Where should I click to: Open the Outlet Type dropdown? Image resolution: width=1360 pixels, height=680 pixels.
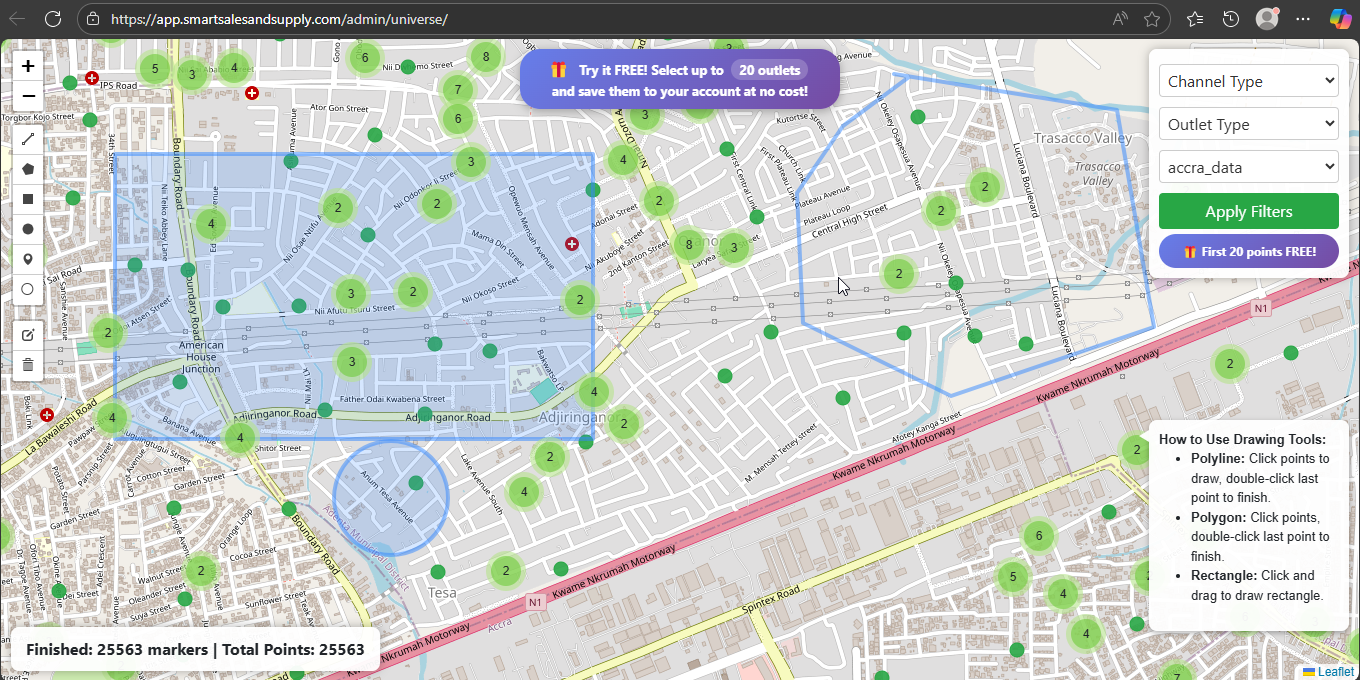coord(1248,123)
